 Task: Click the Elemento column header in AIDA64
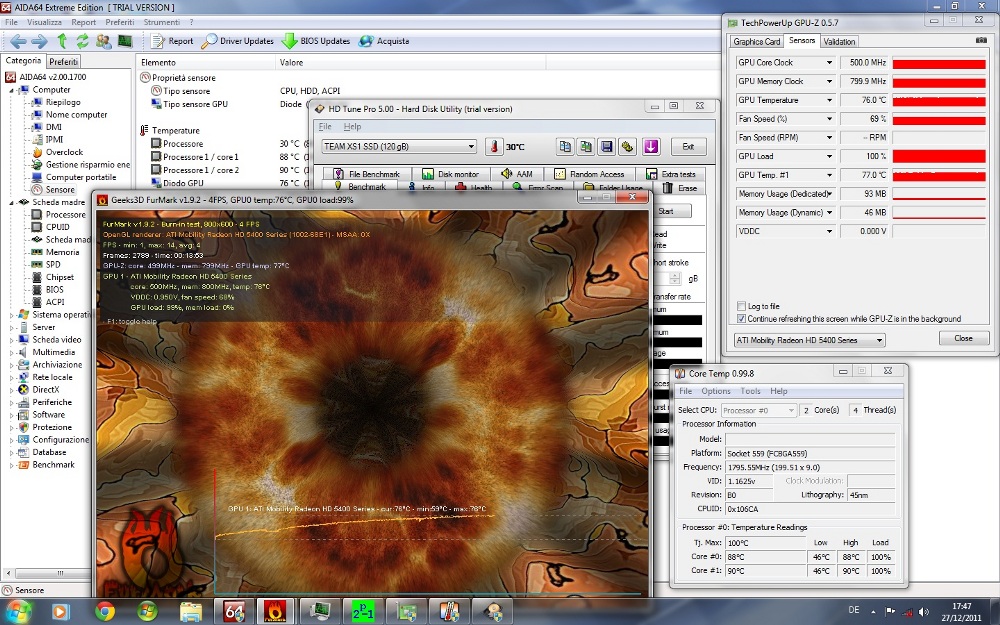pyautogui.click(x=205, y=62)
